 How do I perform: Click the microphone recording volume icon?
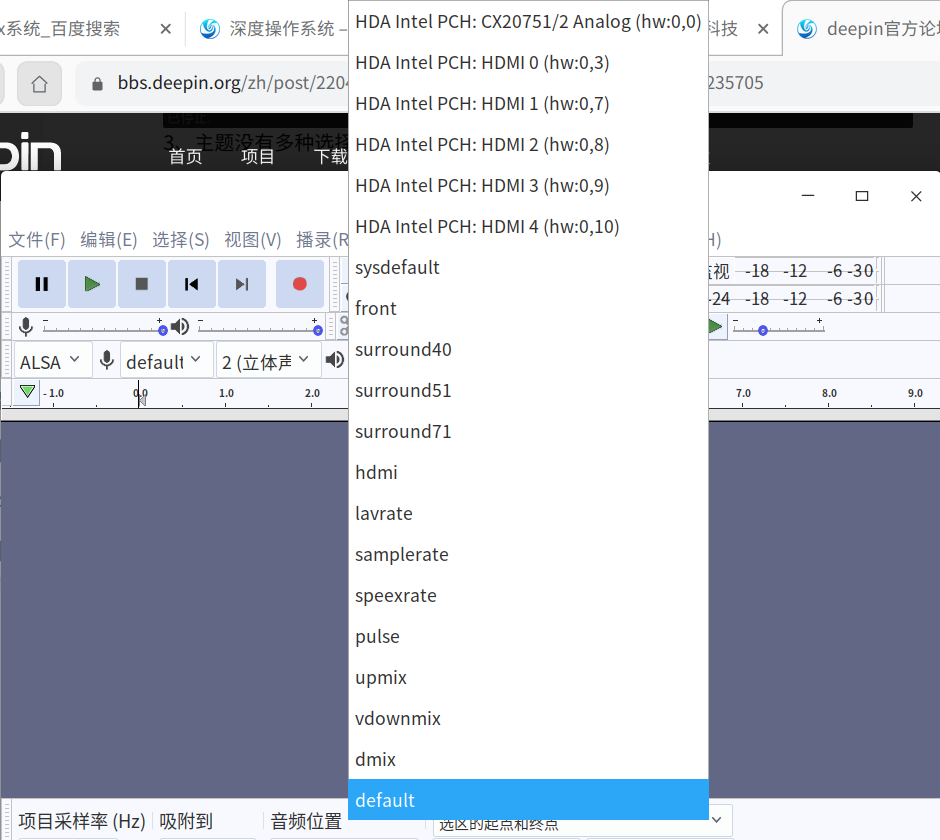pos(26,327)
